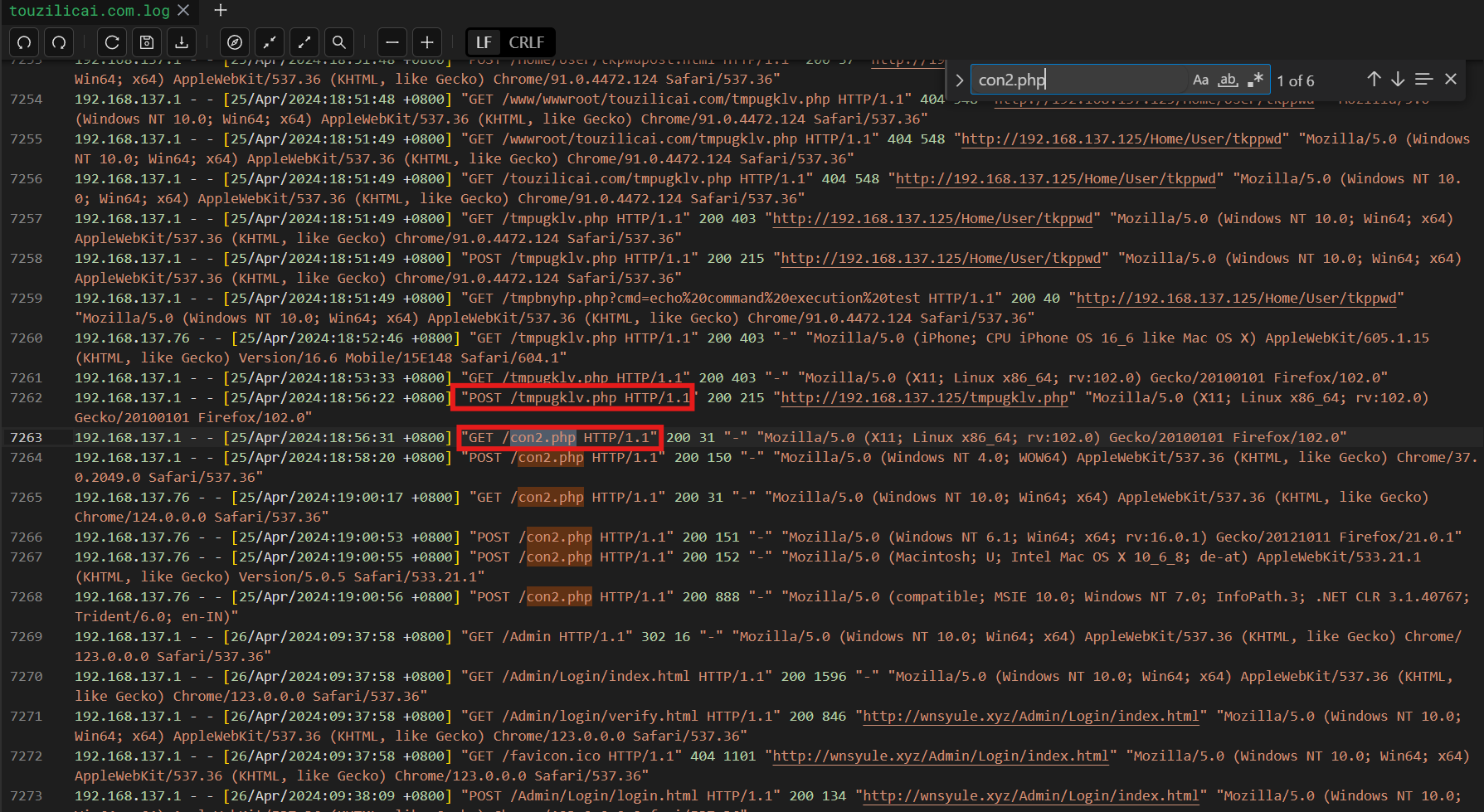Switch line endings to CRLF

[526, 42]
